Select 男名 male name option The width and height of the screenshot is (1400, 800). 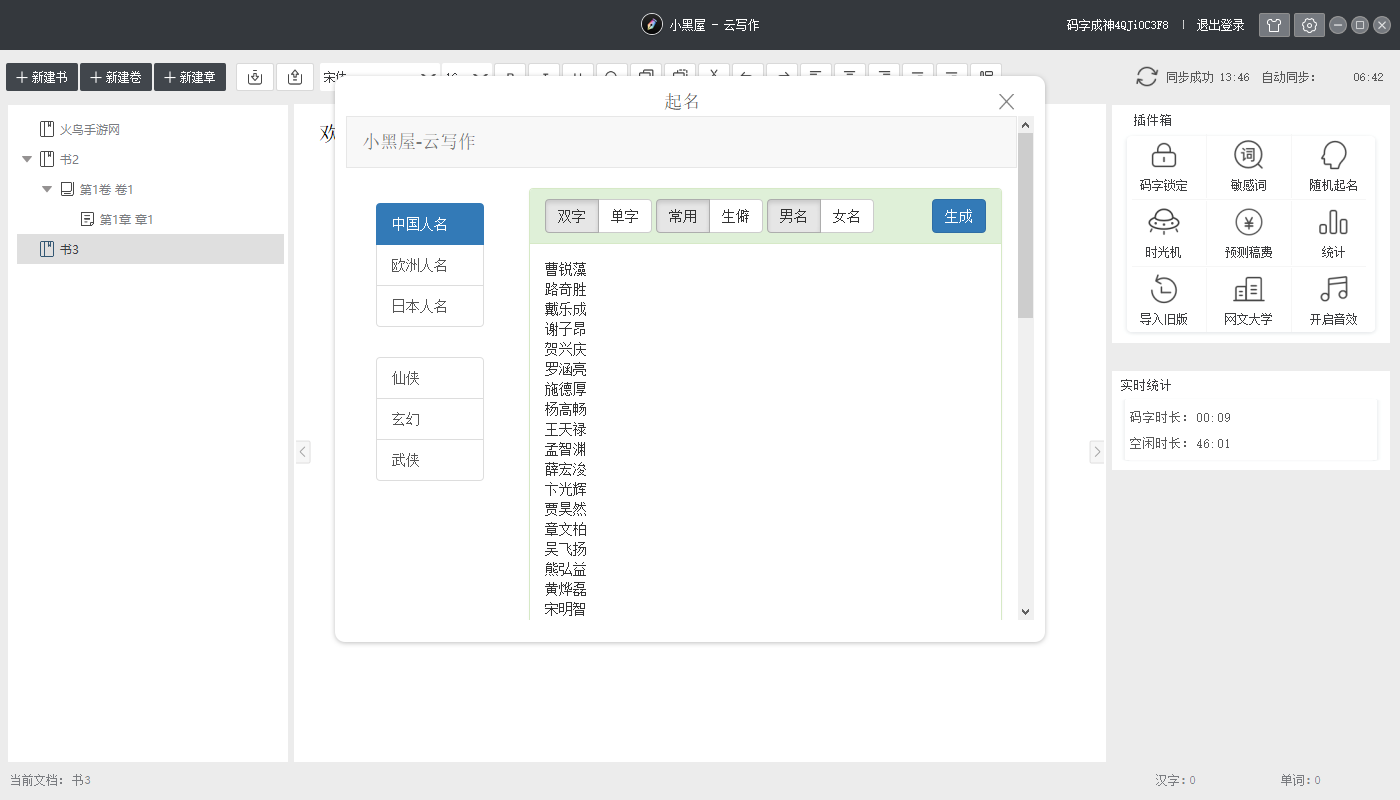[x=794, y=216]
